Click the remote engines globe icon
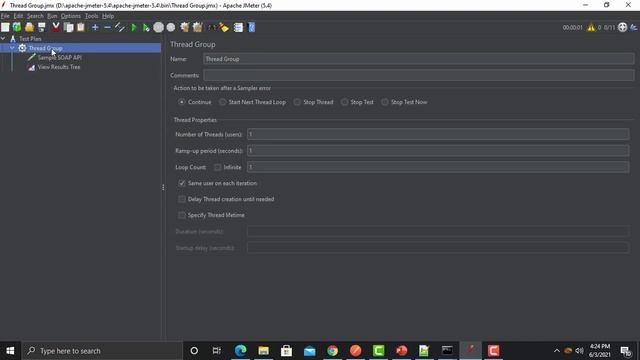Screen dimensions: 640x360 coord(622,27)
